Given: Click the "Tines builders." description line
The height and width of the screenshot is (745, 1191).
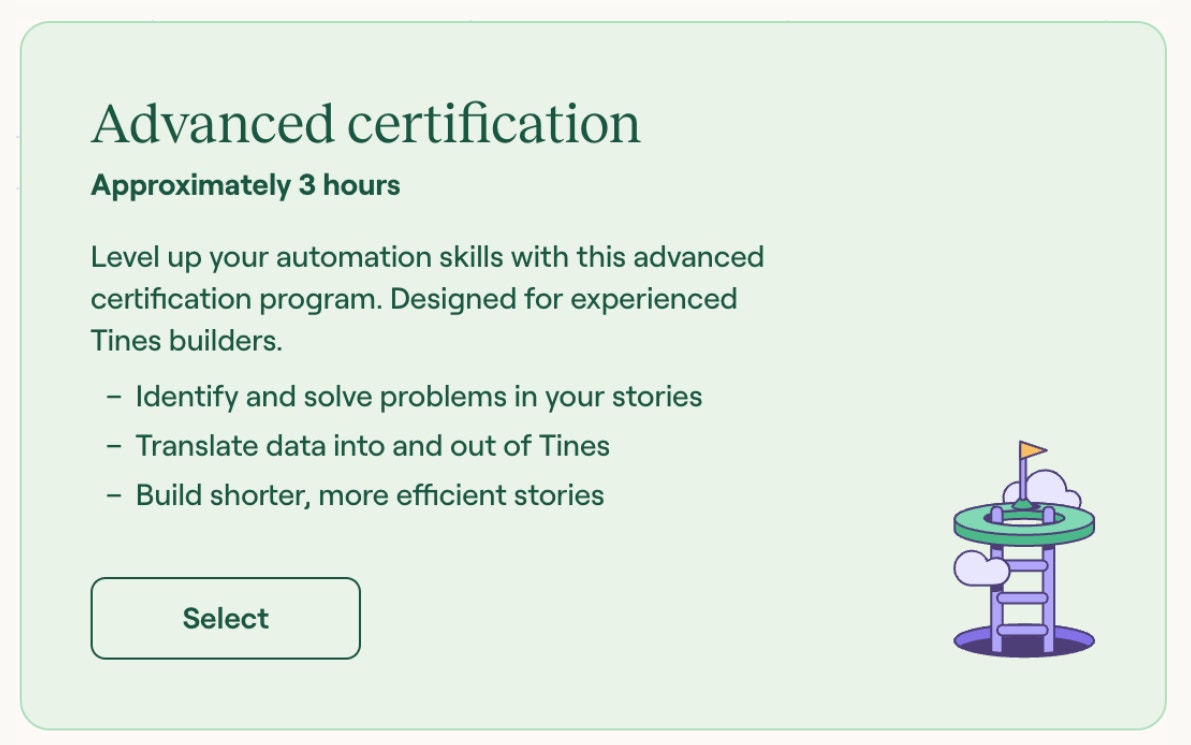Looking at the screenshot, I should (186, 341).
